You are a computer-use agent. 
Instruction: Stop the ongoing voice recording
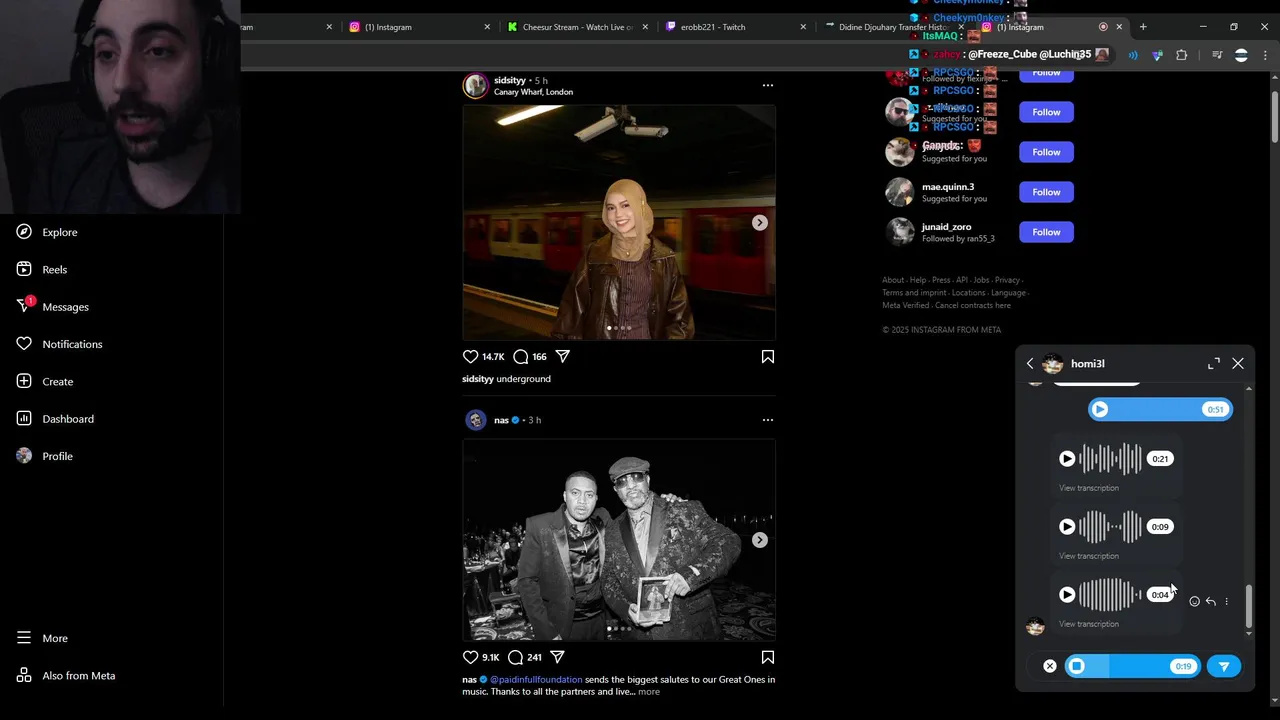(1077, 666)
